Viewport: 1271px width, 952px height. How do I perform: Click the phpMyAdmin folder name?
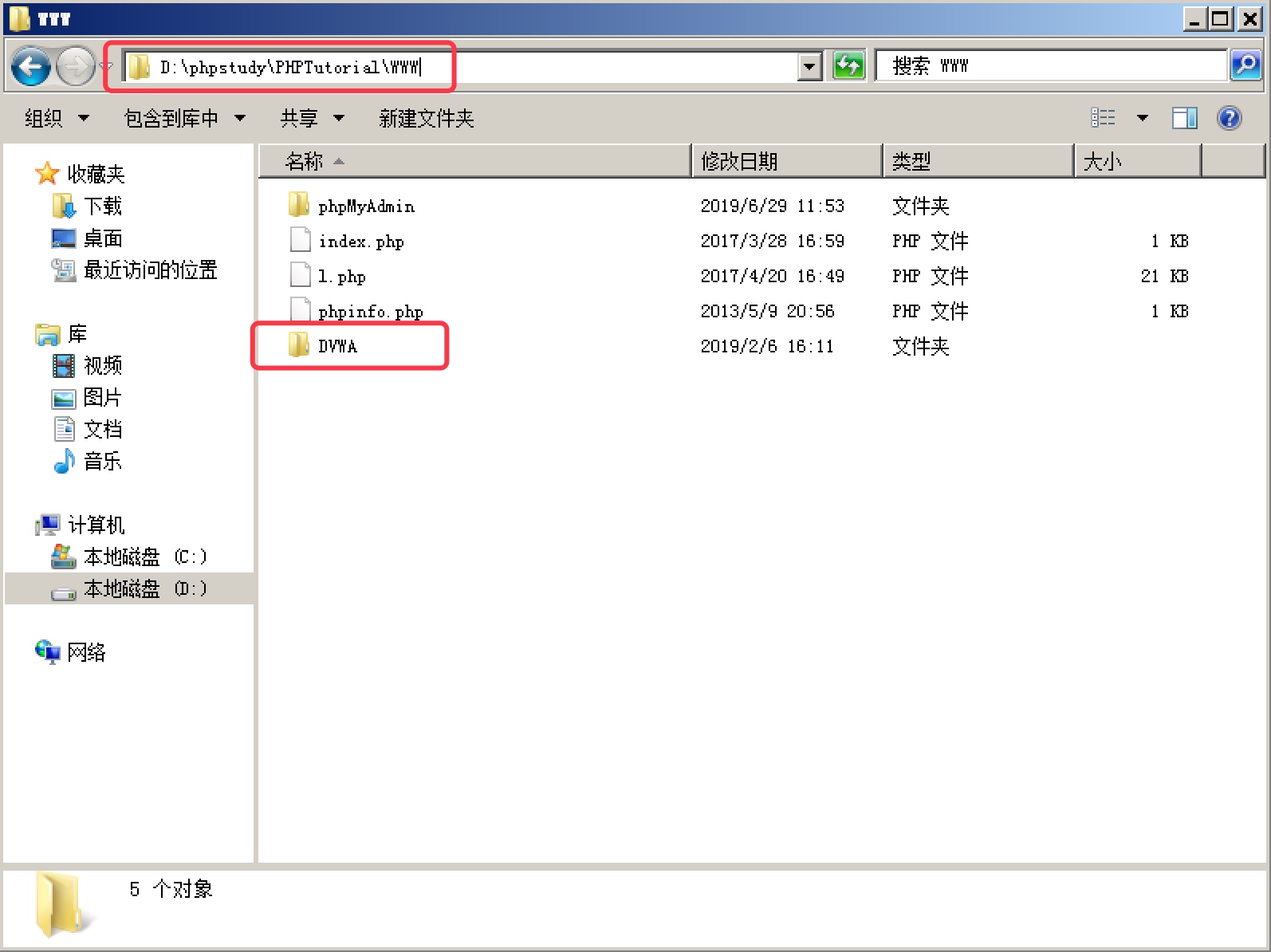[x=367, y=207]
